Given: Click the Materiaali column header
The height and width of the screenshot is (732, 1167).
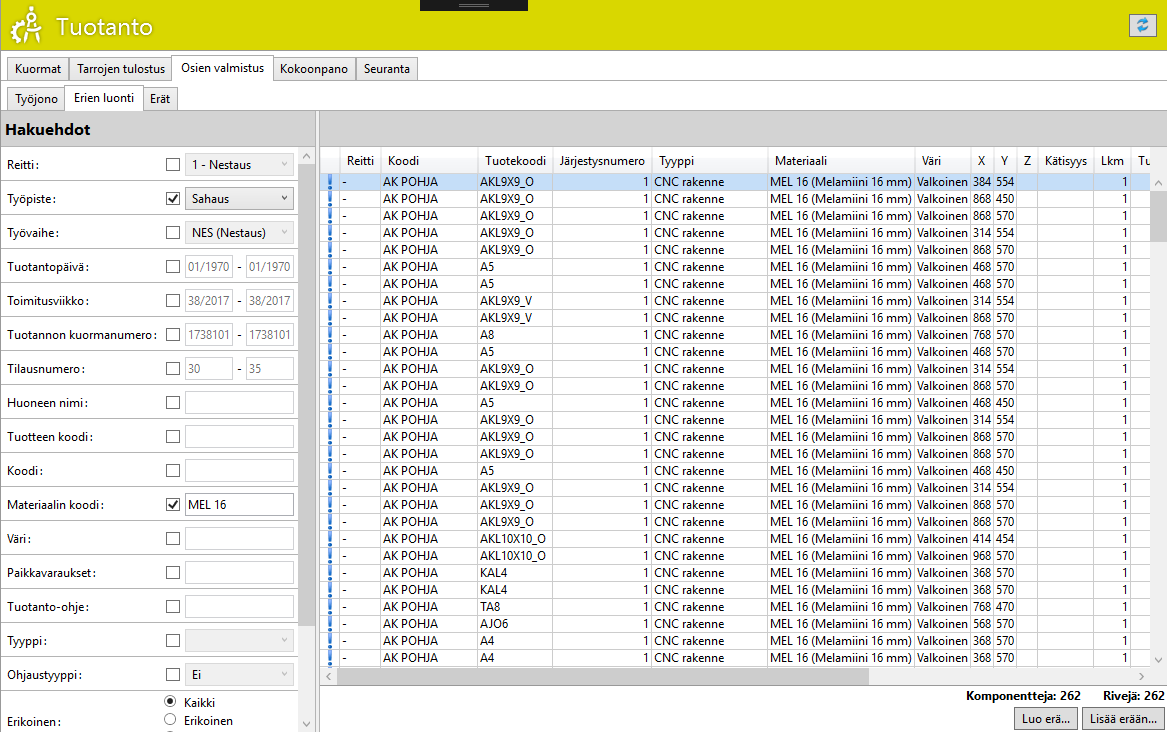Looking at the screenshot, I should tap(841, 161).
